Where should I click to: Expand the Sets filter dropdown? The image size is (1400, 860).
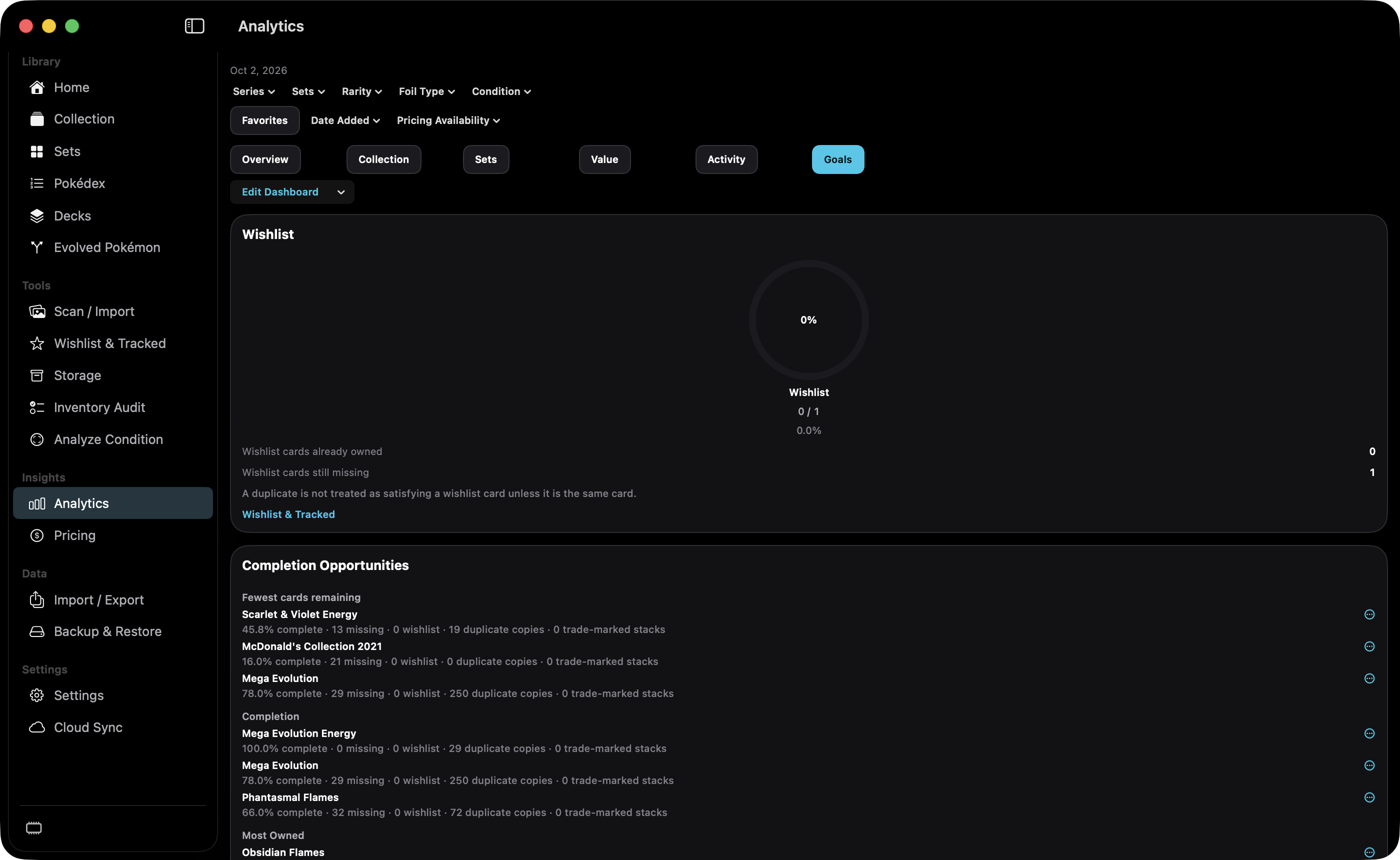tap(308, 91)
